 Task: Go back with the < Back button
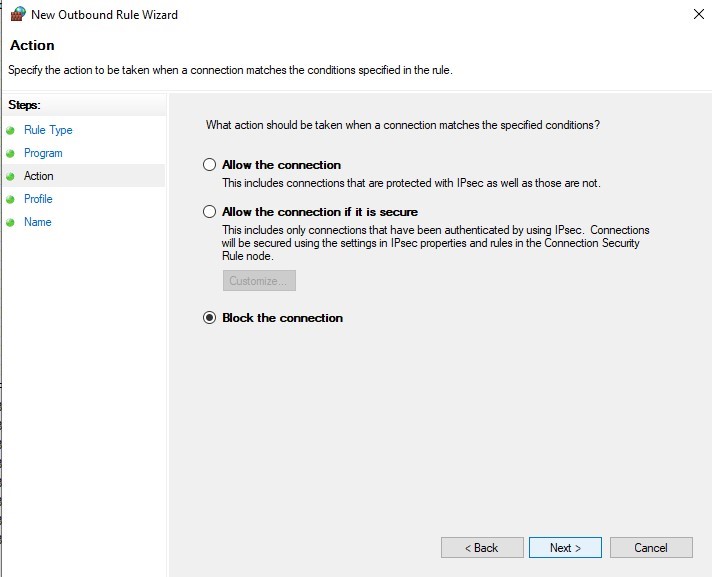click(482, 547)
